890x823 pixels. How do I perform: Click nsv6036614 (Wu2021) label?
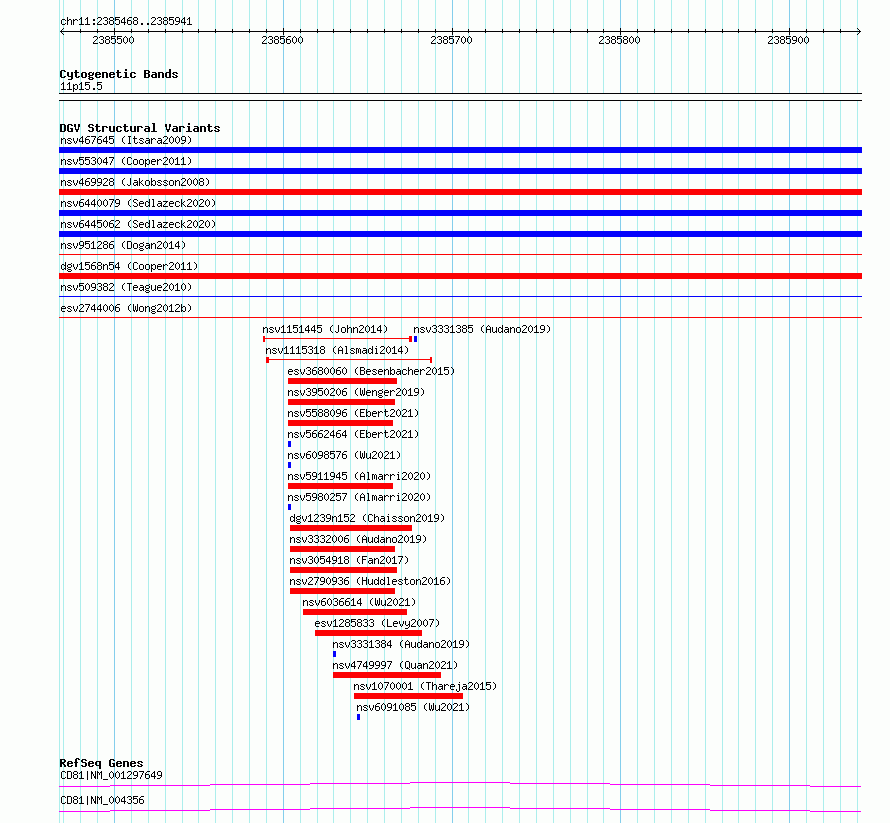coord(359,602)
